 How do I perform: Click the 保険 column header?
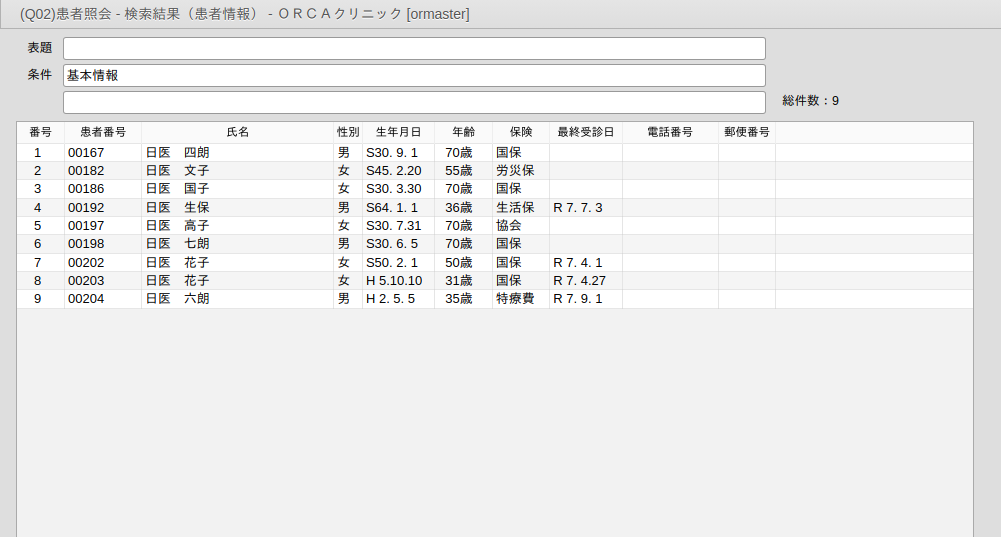pyautogui.click(x=520, y=132)
